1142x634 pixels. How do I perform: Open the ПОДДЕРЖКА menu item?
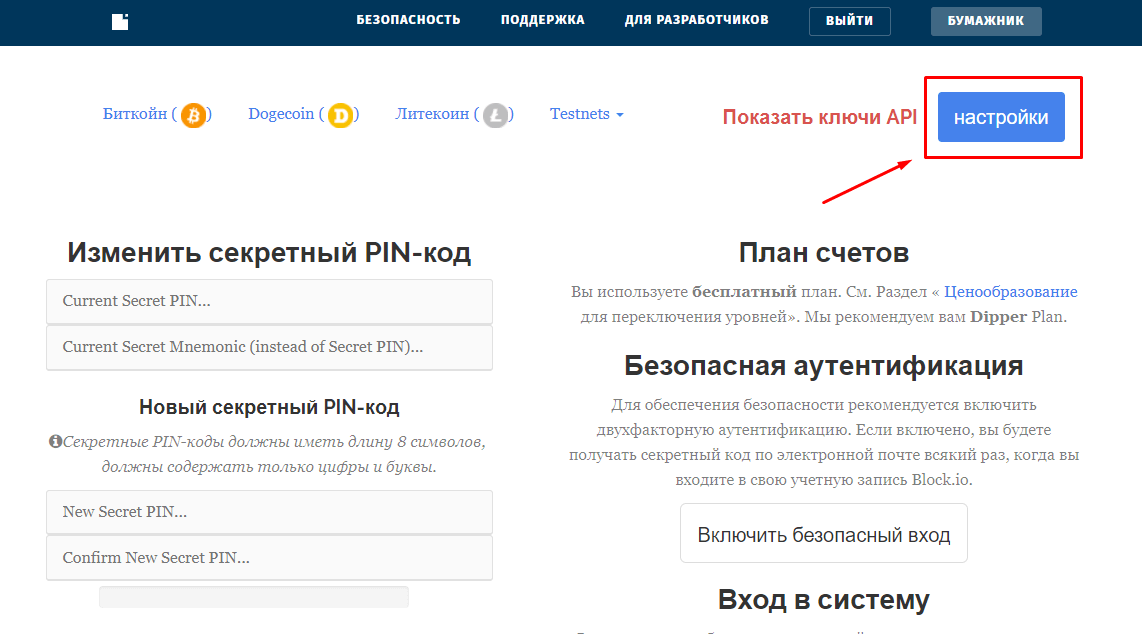[542, 18]
